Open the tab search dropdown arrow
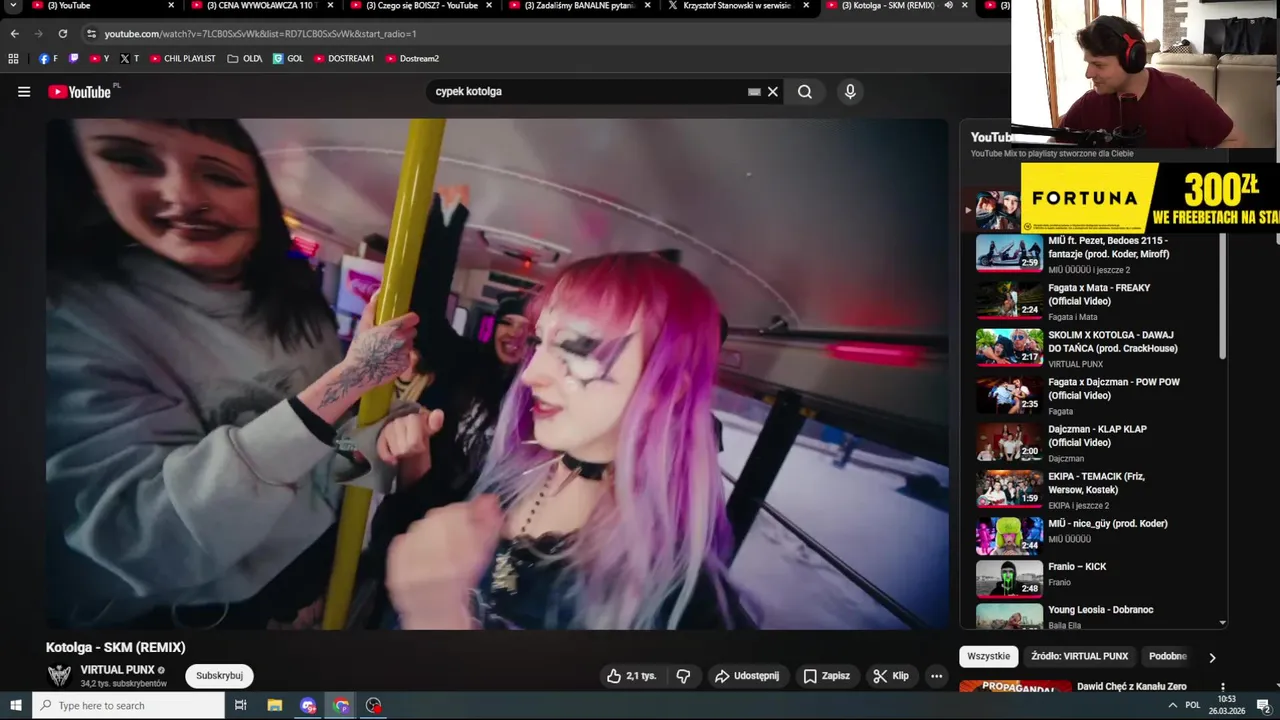This screenshot has height=720, width=1280. coord(13,6)
